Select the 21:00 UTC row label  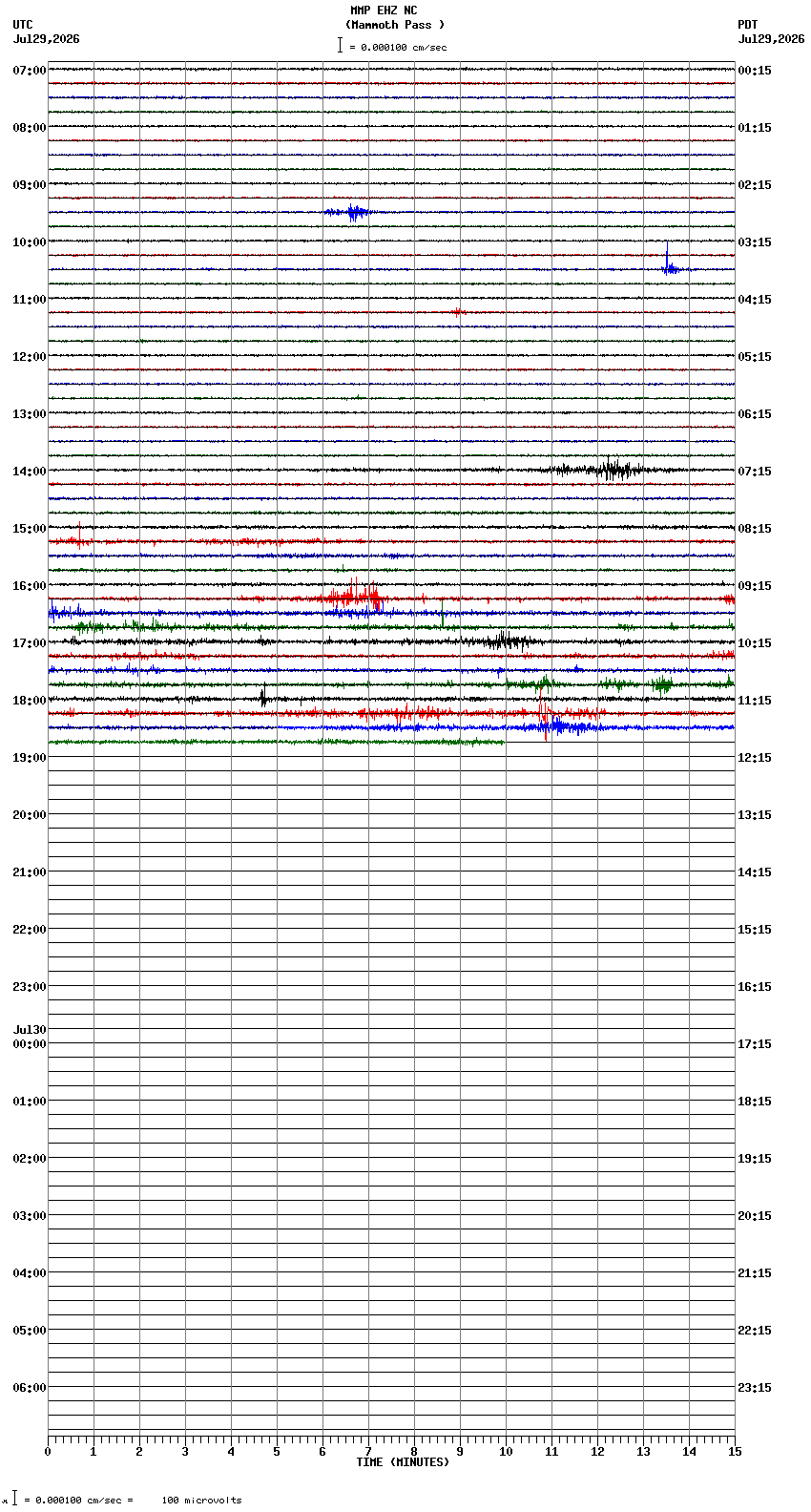[30, 872]
